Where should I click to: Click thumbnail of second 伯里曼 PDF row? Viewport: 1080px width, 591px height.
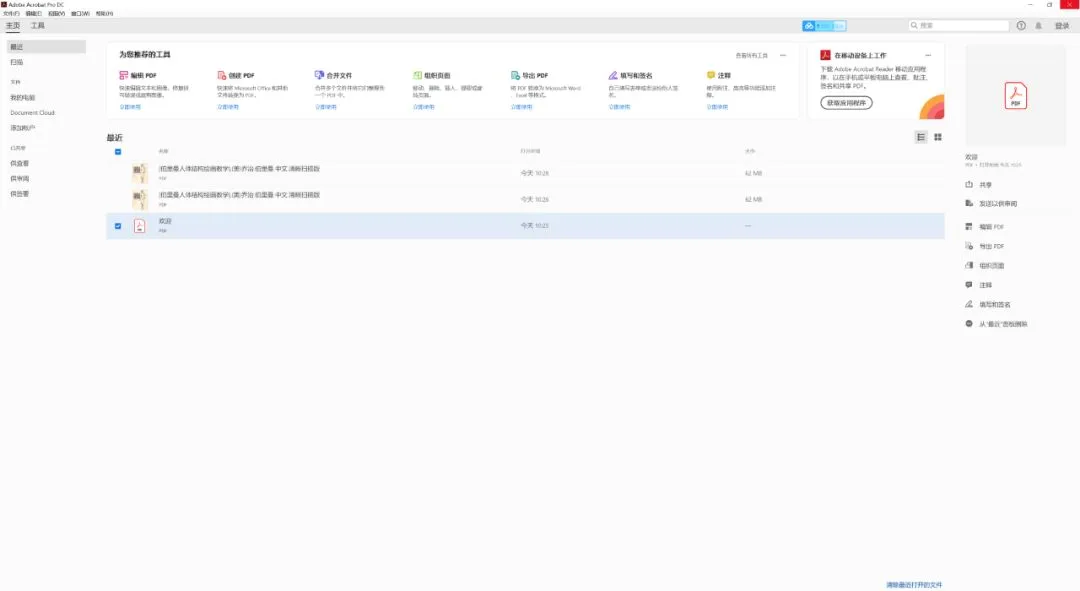pyautogui.click(x=139, y=199)
